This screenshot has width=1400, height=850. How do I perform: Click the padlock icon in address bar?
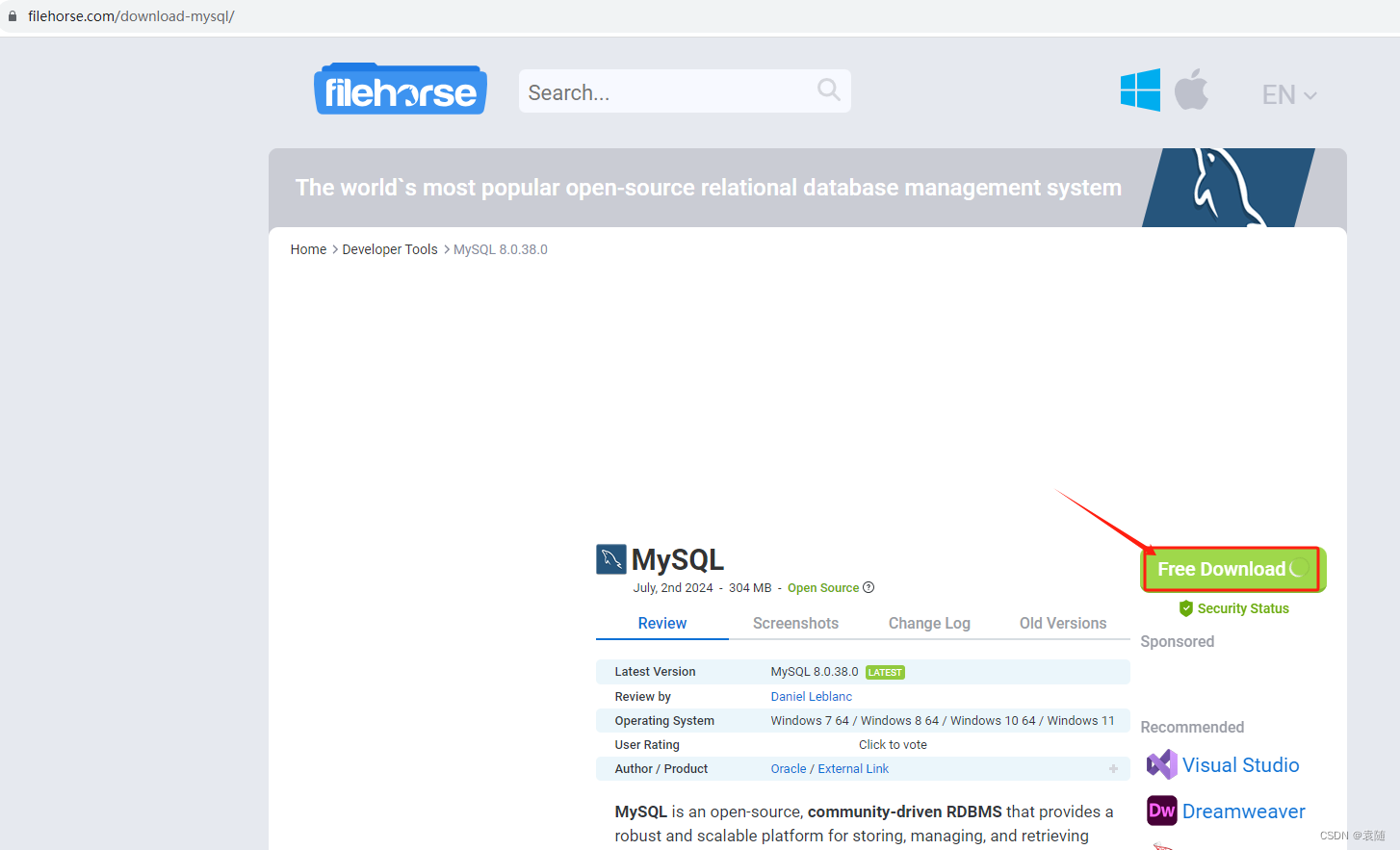click(x=13, y=16)
